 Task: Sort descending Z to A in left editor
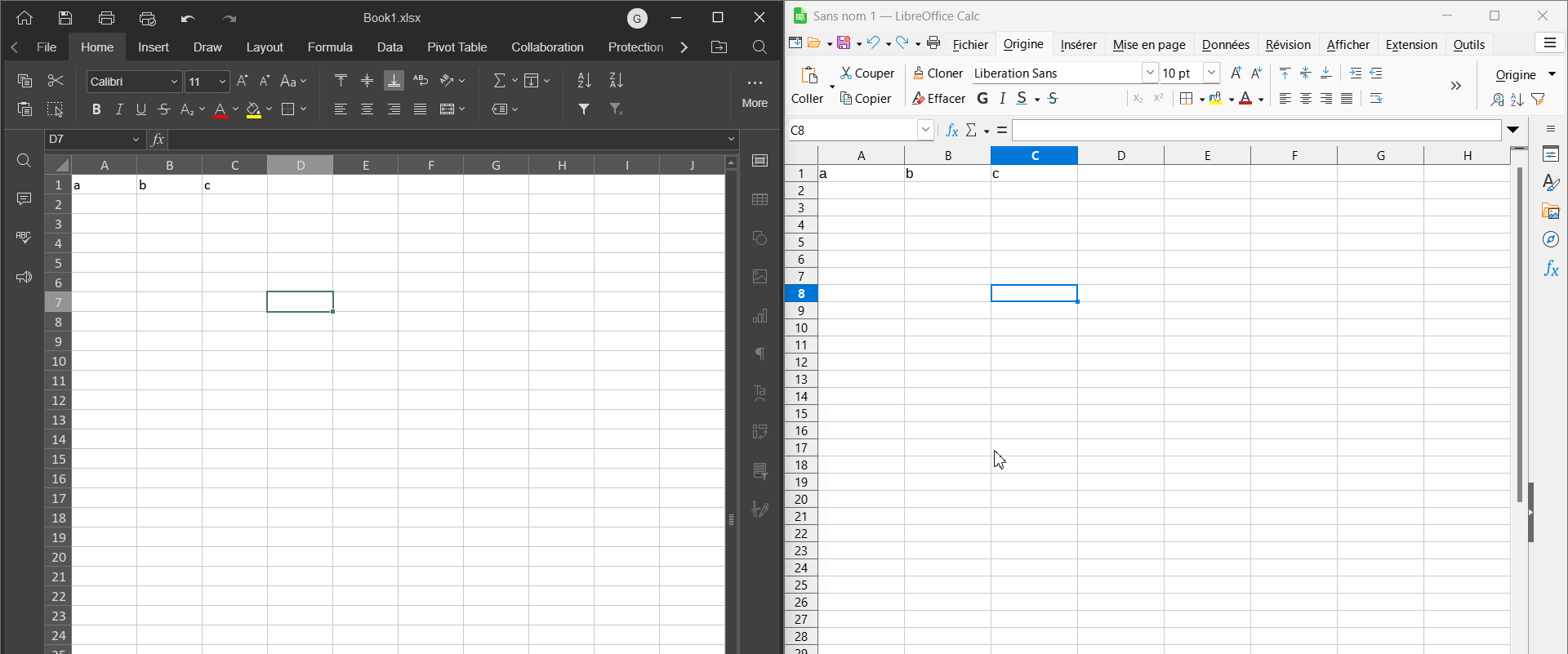617,80
